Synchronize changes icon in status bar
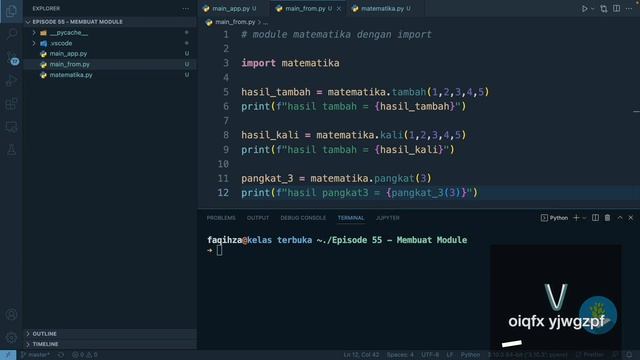640x360 pixels. pyautogui.click(x=61, y=355)
